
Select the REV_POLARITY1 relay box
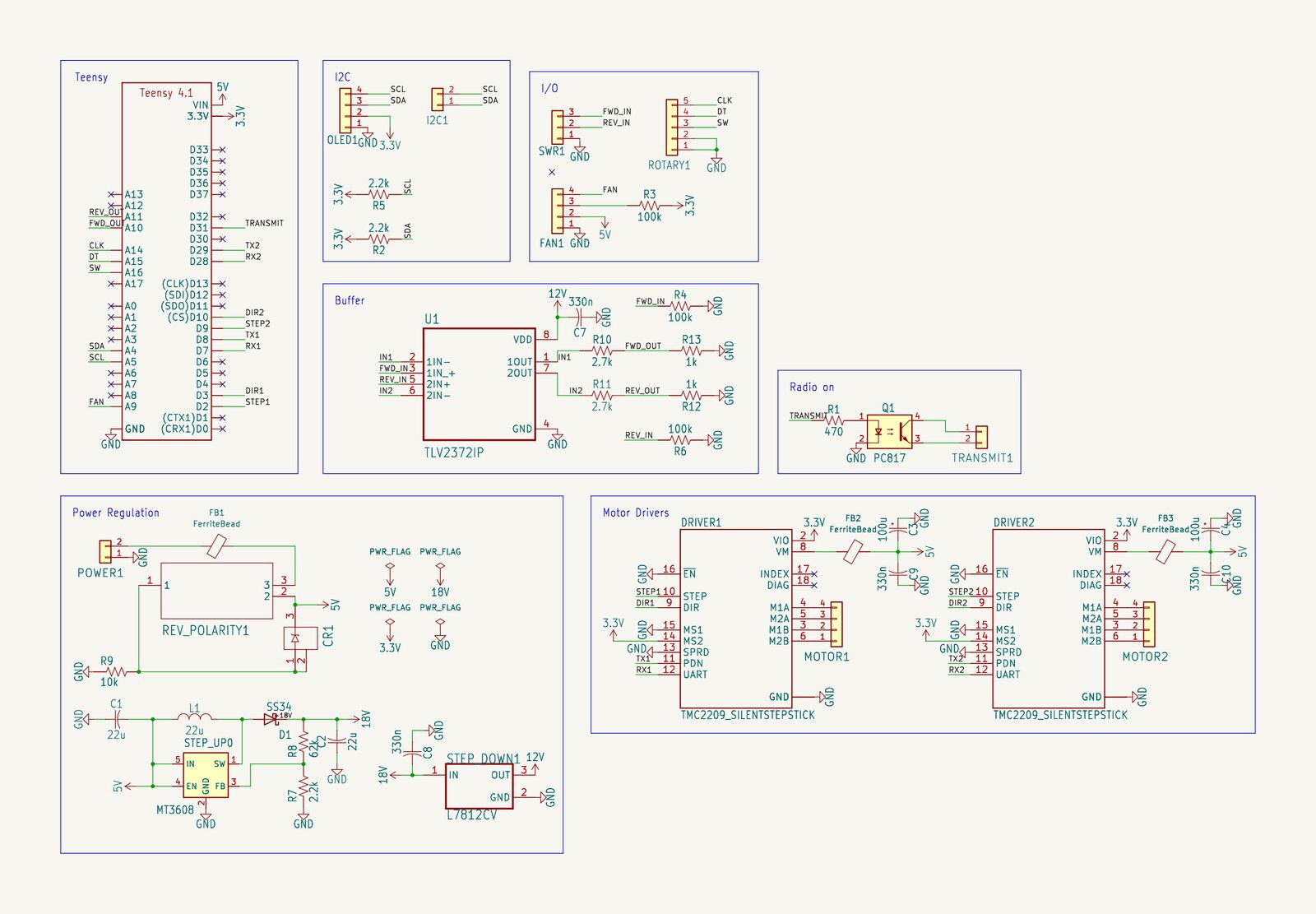pyautogui.click(x=216, y=591)
